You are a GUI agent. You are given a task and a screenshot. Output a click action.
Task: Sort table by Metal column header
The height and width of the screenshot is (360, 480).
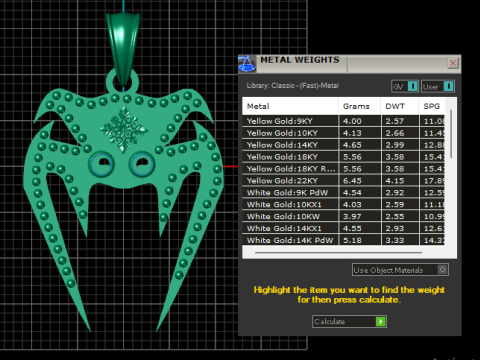point(290,106)
